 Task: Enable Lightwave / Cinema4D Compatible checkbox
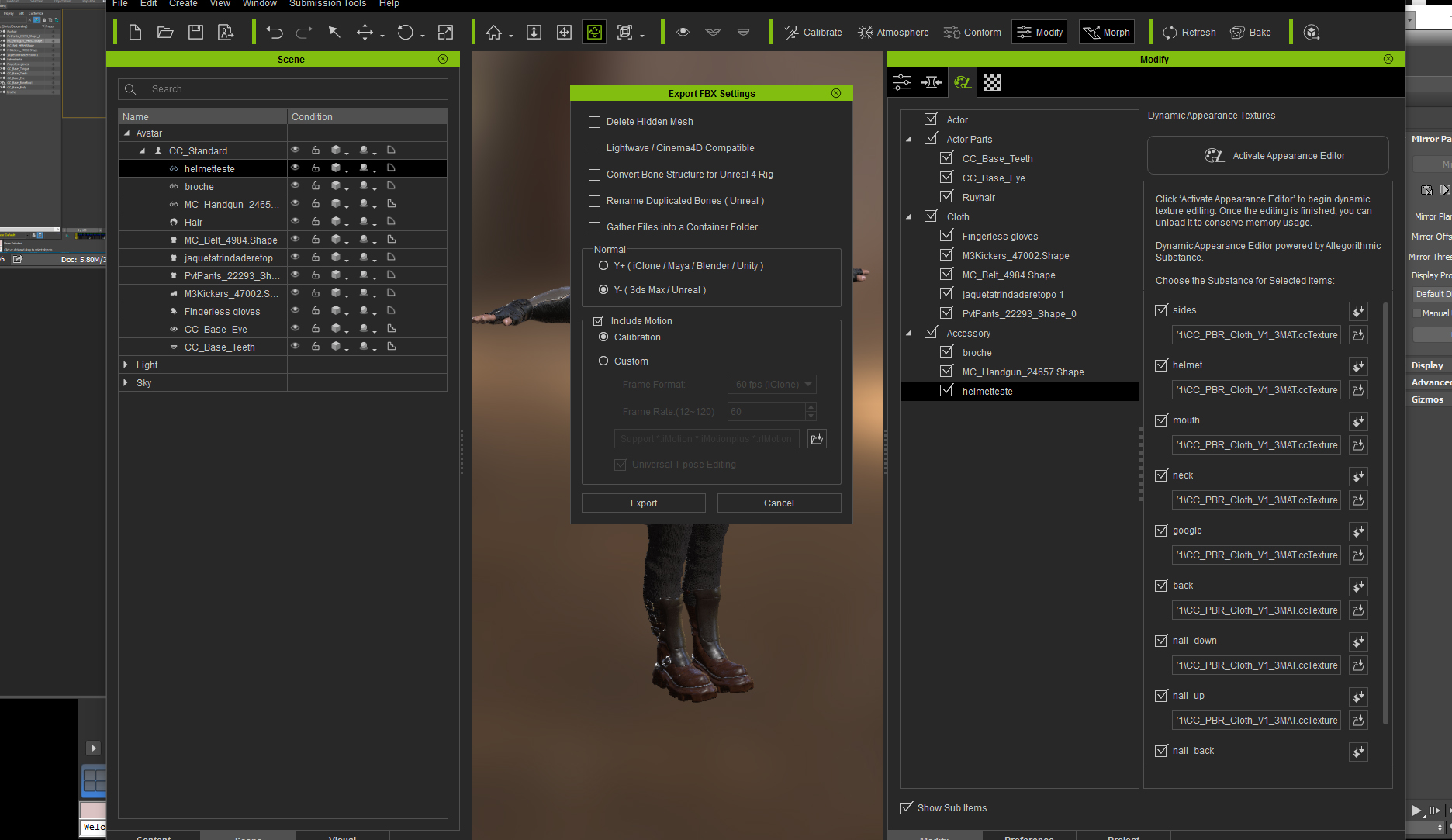595,148
